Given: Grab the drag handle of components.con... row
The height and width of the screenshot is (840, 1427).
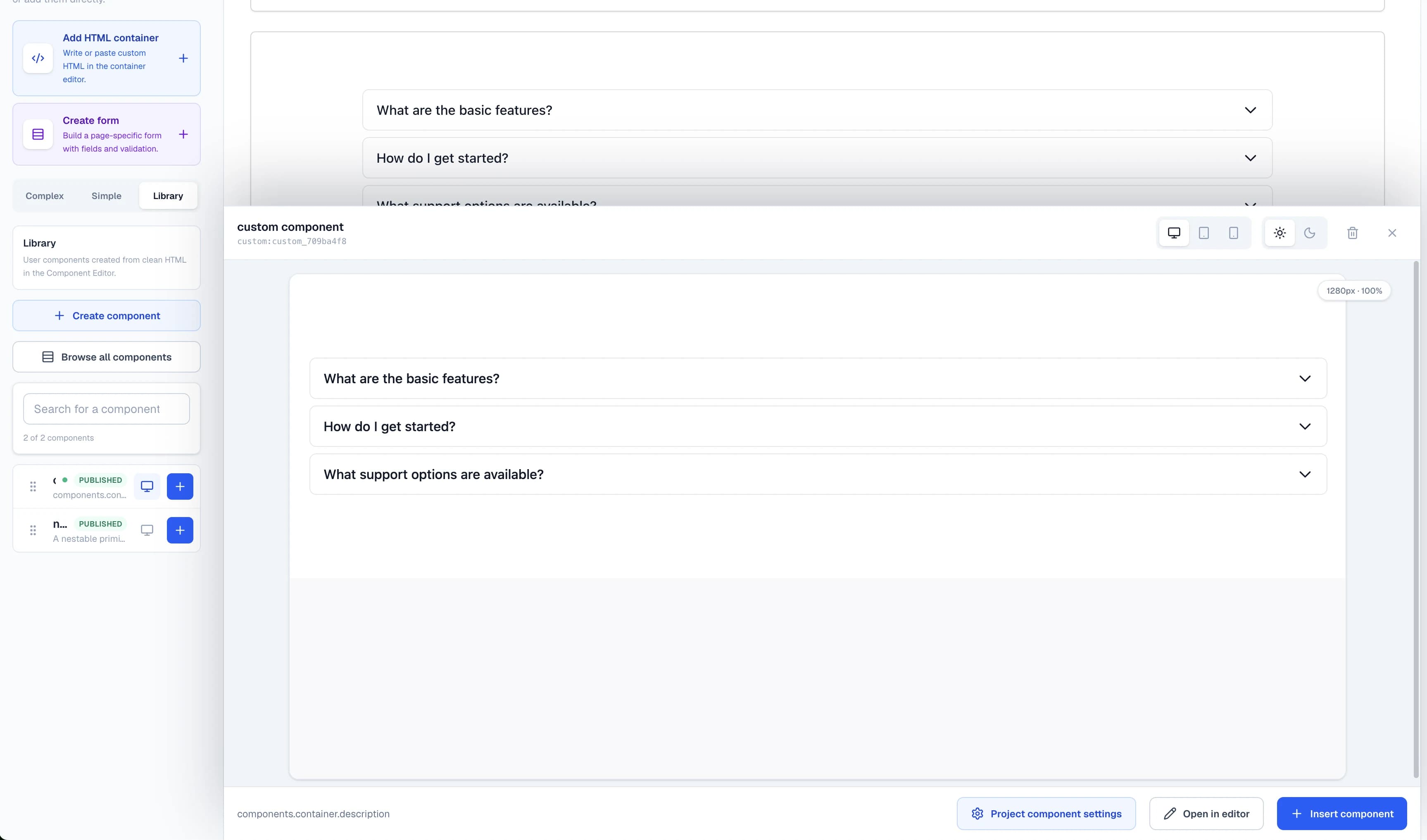Looking at the screenshot, I should pos(33,486).
